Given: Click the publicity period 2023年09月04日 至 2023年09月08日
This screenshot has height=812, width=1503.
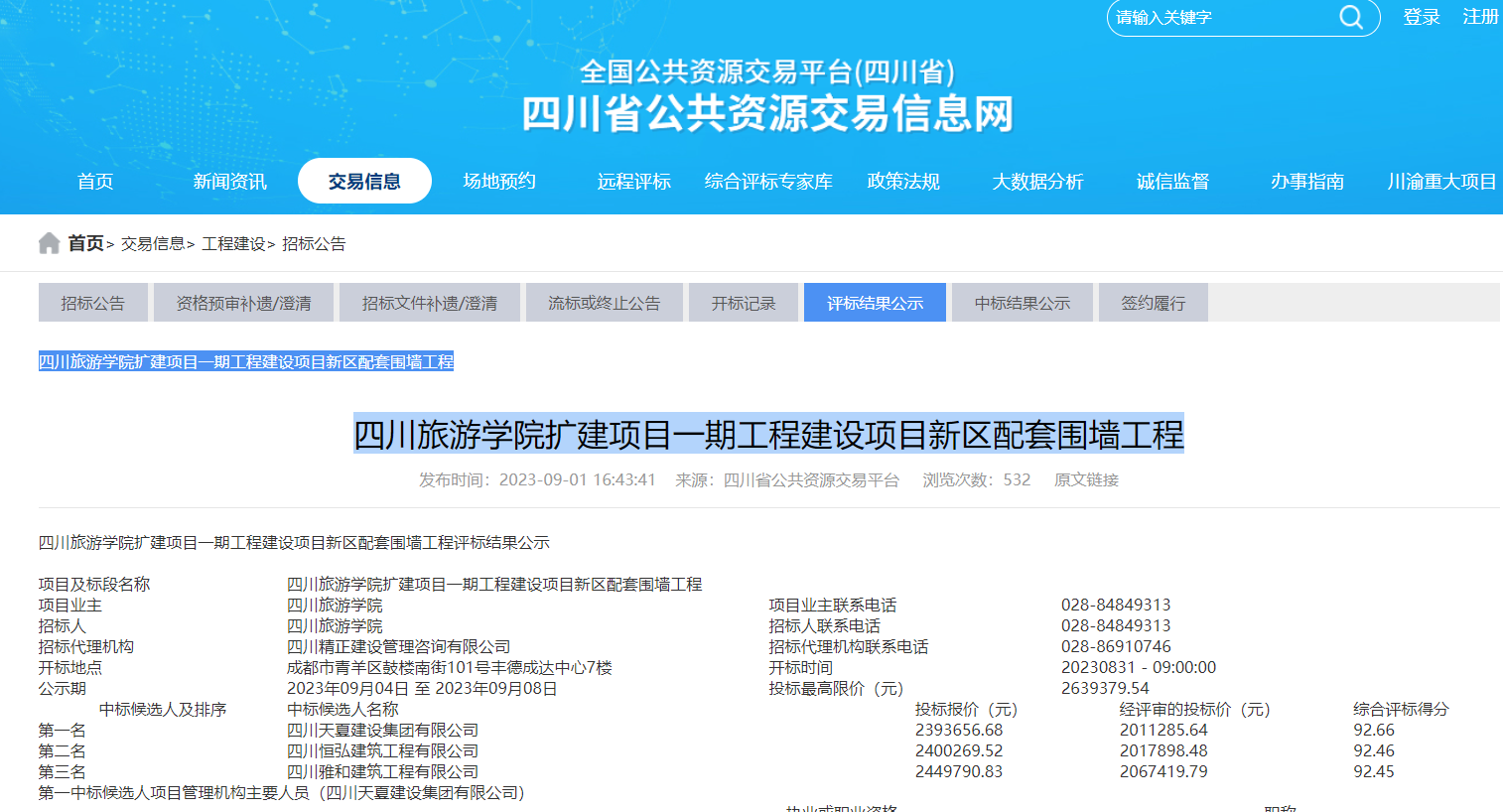Looking at the screenshot, I should (x=422, y=689).
